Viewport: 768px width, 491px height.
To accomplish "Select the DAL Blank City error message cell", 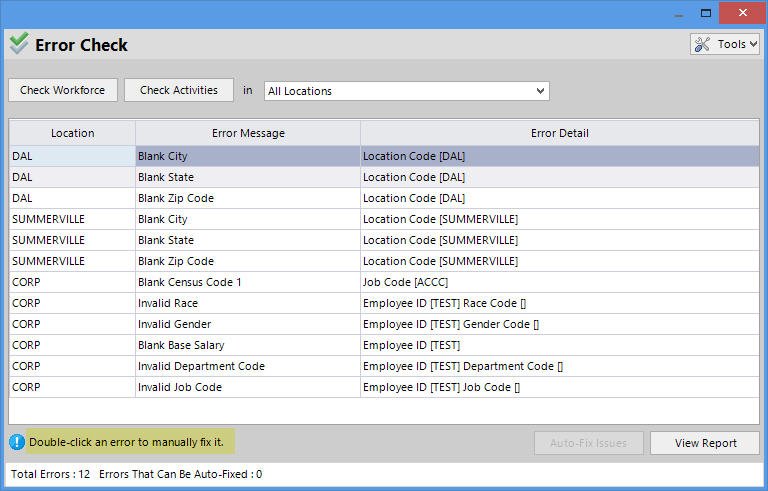I will [x=248, y=156].
